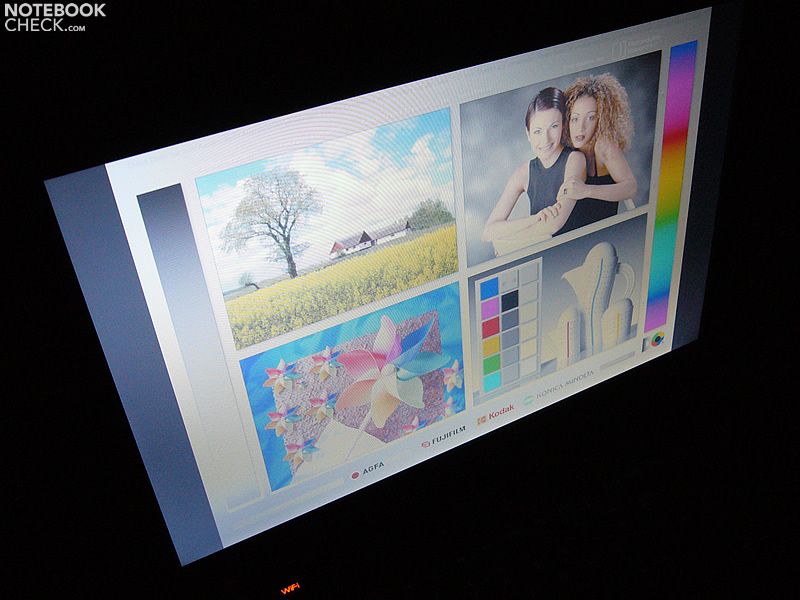Pick the magenta swatch in color chart

pos(490,309)
